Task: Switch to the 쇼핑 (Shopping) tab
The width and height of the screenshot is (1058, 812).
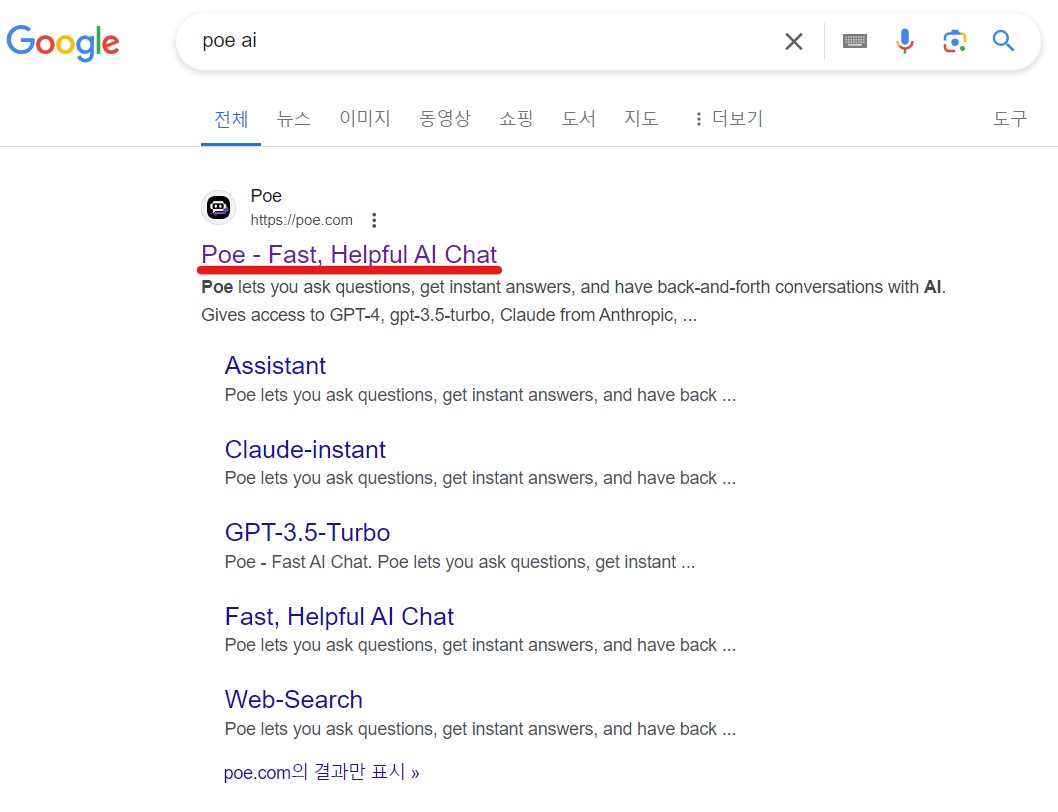Action: (516, 119)
